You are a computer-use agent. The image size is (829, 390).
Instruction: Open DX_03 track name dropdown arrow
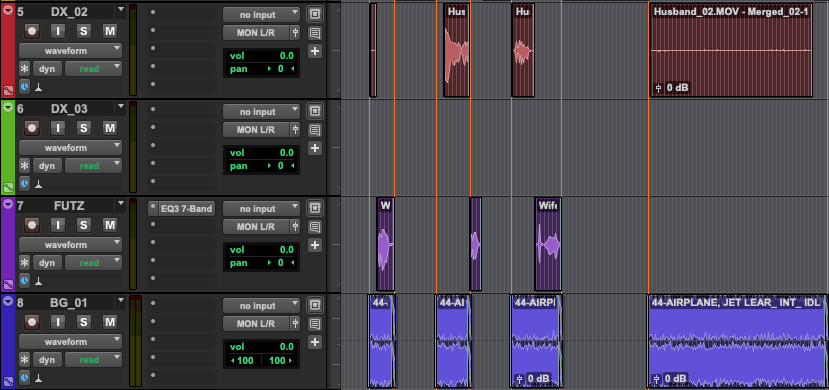pyautogui.click(x=121, y=106)
